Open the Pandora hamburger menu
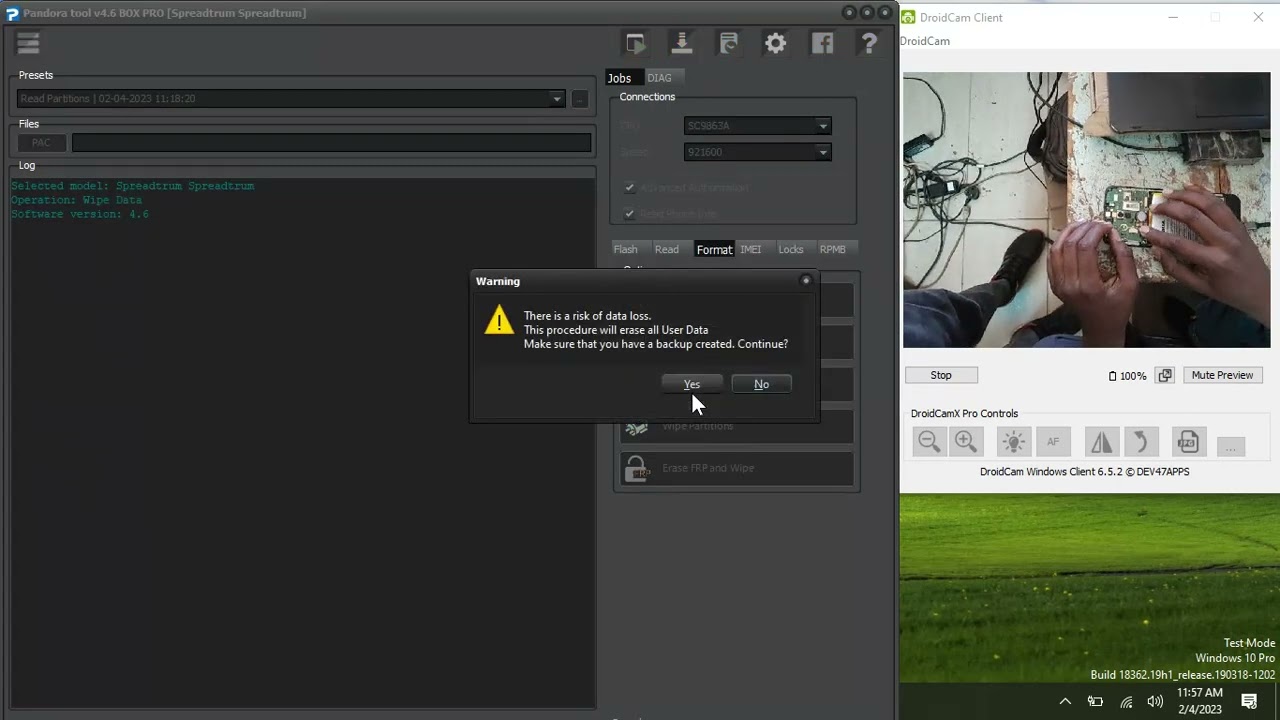 coord(28,43)
